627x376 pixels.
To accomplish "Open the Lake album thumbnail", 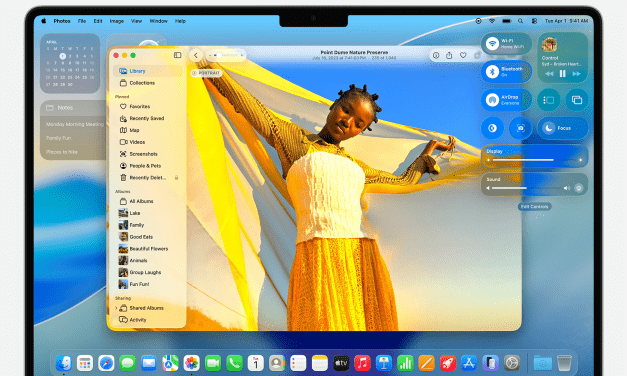I will tap(123, 213).
